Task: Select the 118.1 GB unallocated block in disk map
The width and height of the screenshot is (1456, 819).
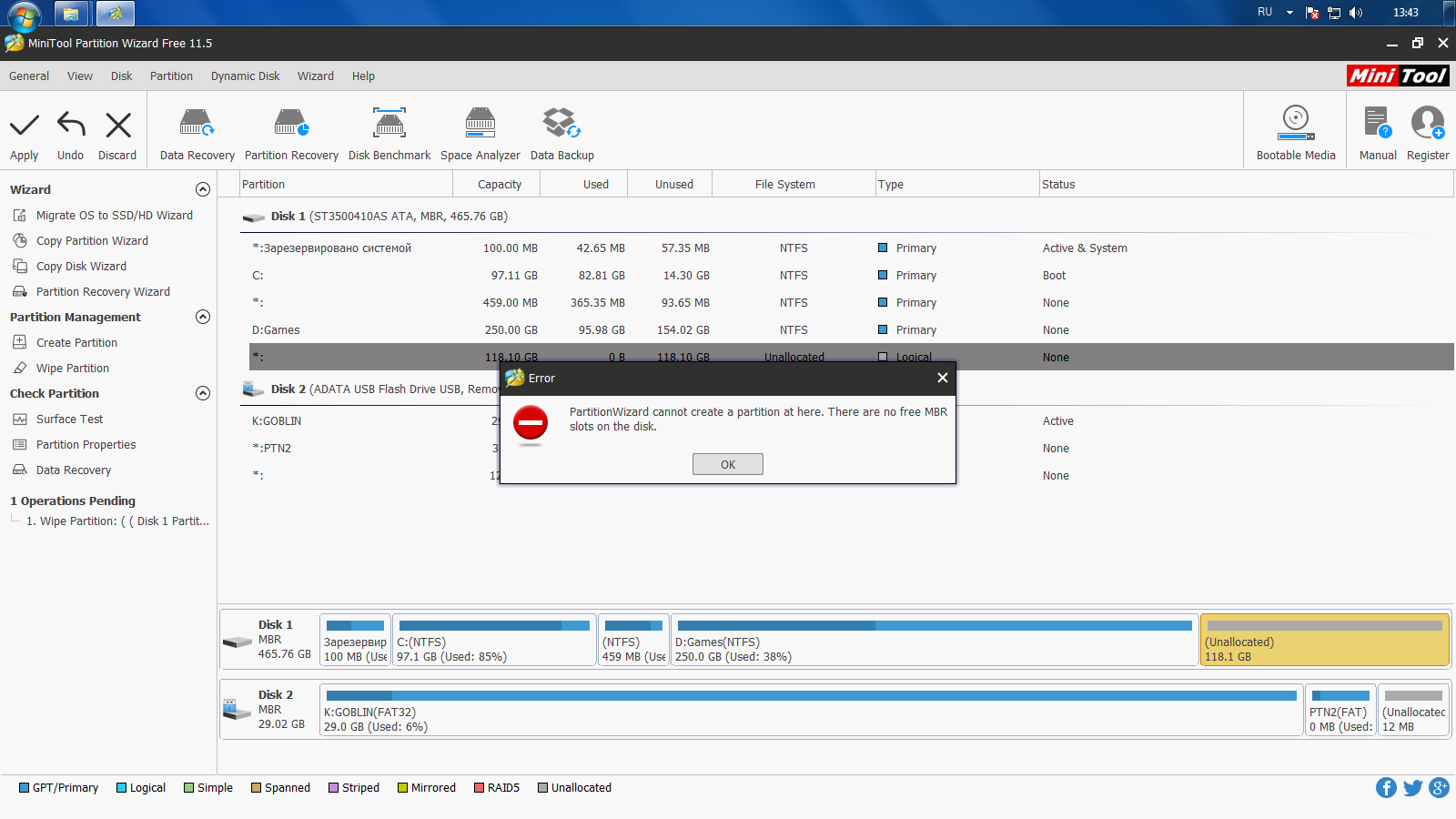Action: click(x=1324, y=641)
